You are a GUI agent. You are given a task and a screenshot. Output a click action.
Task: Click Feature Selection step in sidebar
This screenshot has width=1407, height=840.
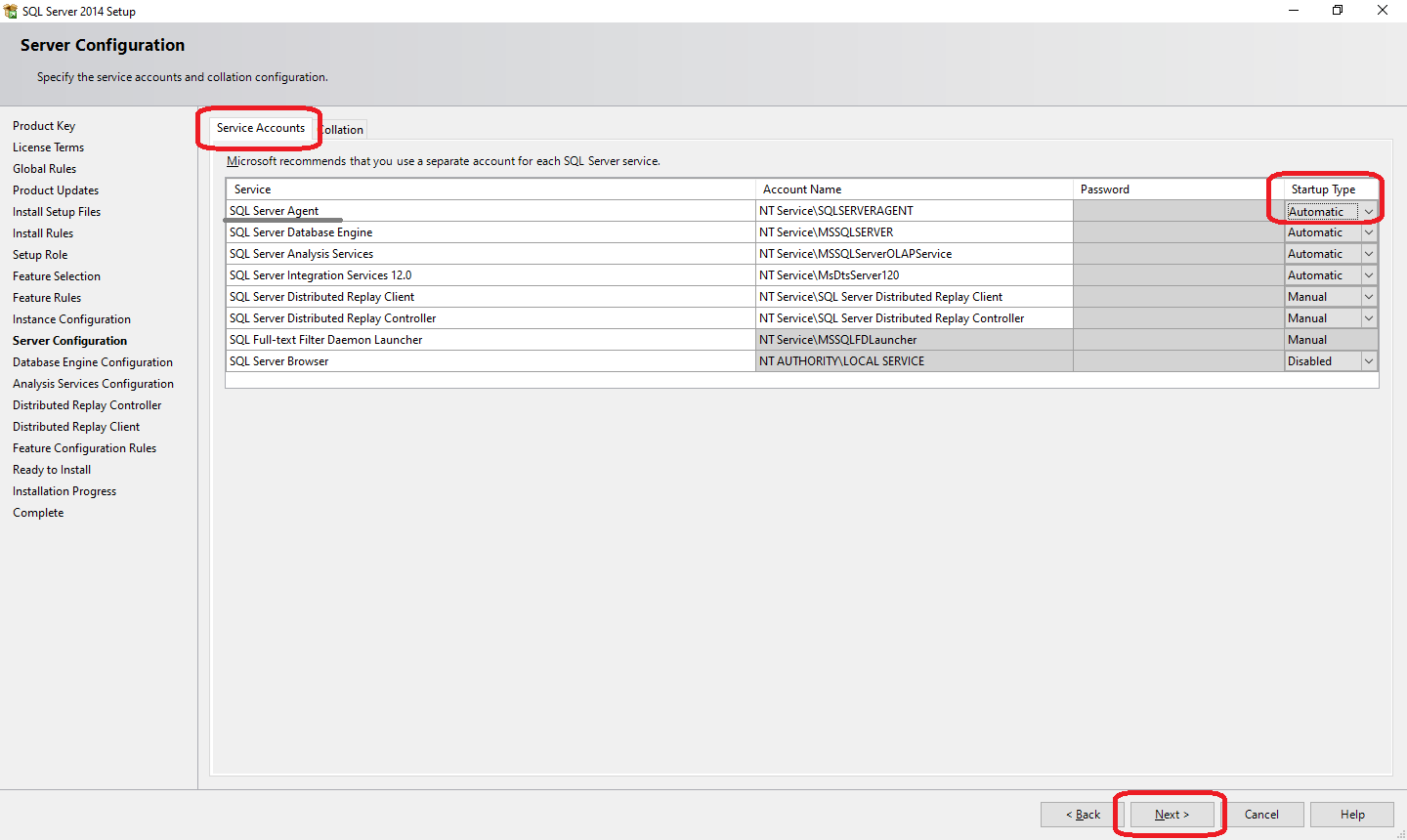pos(57,276)
